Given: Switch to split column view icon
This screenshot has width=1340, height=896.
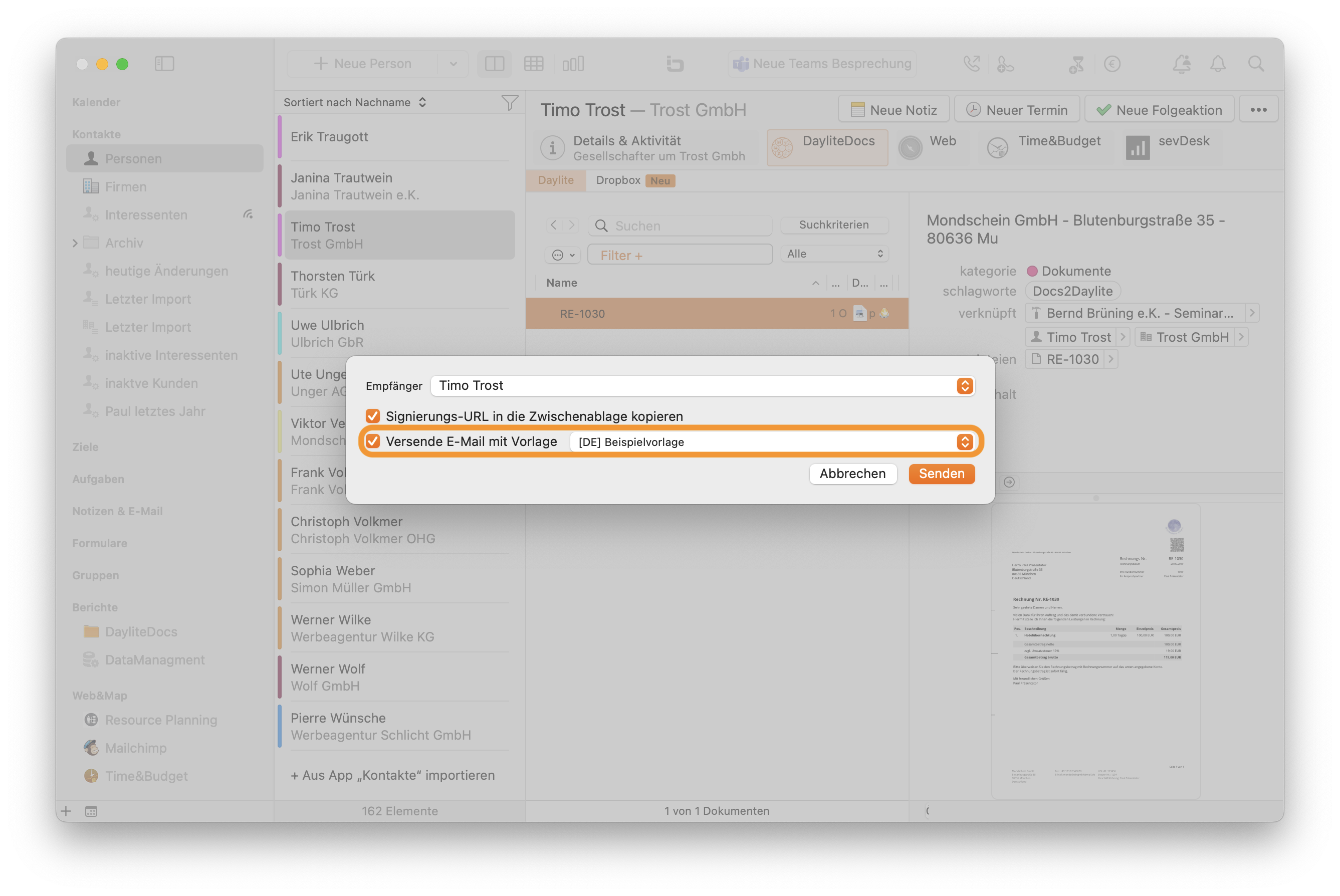Looking at the screenshot, I should pyautogui.click(x=494, y=64).
